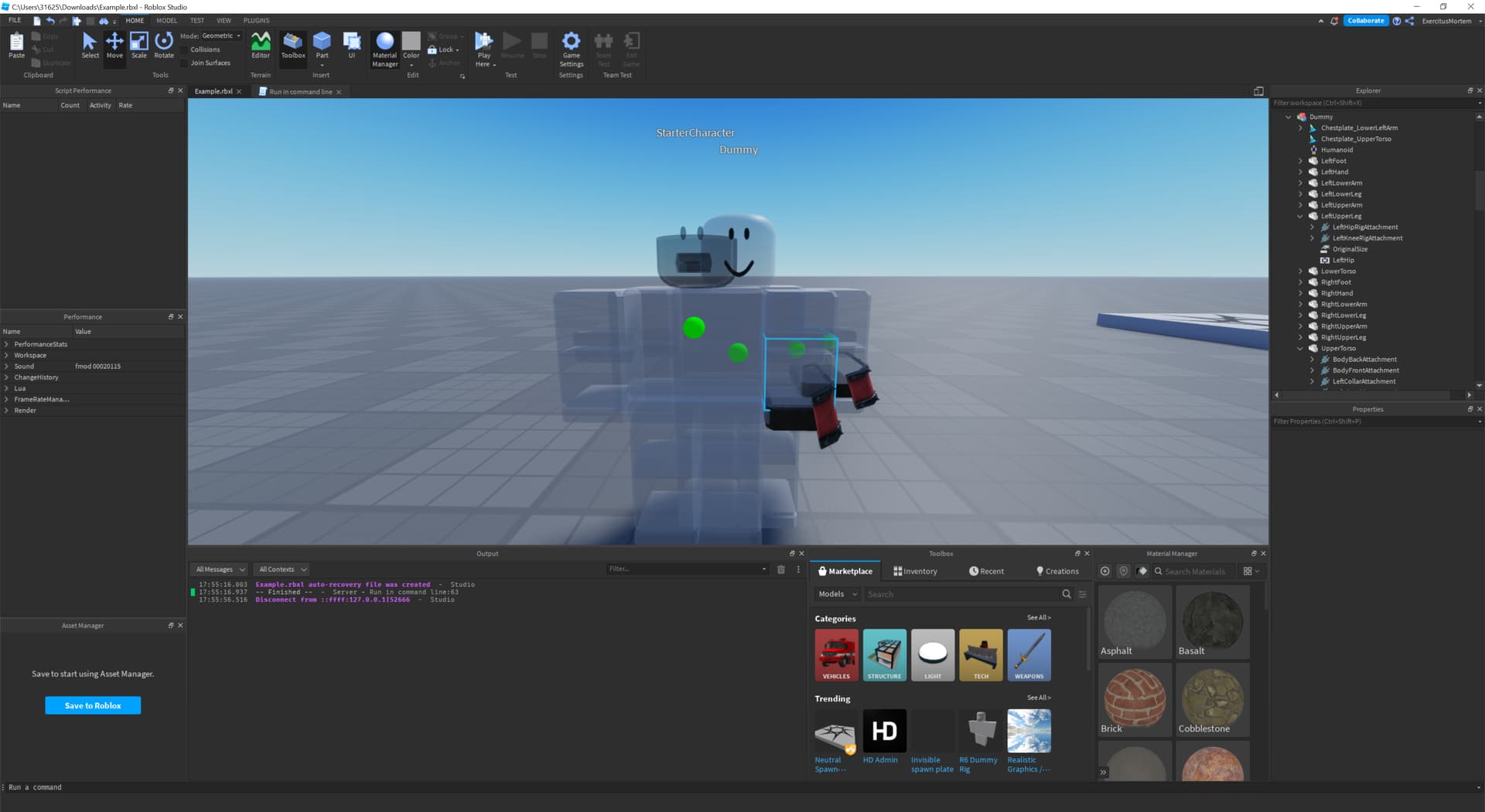Select the Rotate tool
The width and height of the screenshot is (1485, 812).
click(x=163, y=45)
